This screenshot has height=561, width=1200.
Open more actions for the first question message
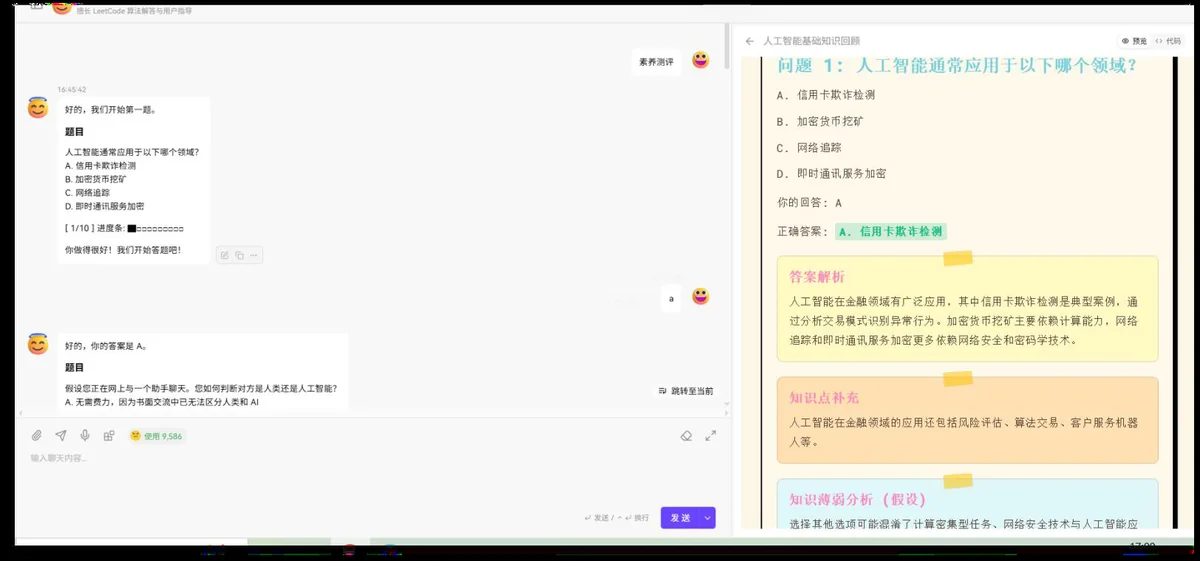click(254, 256)
